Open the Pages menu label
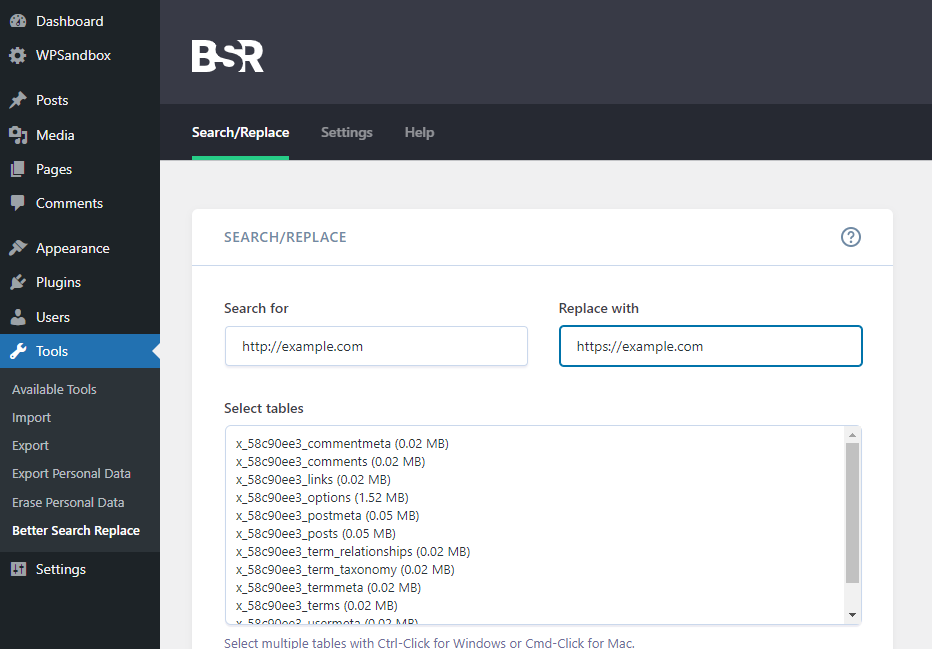Image resolution: width=932 pixels, height=649 pixels. pyautogui.click(x=53, y=169)
